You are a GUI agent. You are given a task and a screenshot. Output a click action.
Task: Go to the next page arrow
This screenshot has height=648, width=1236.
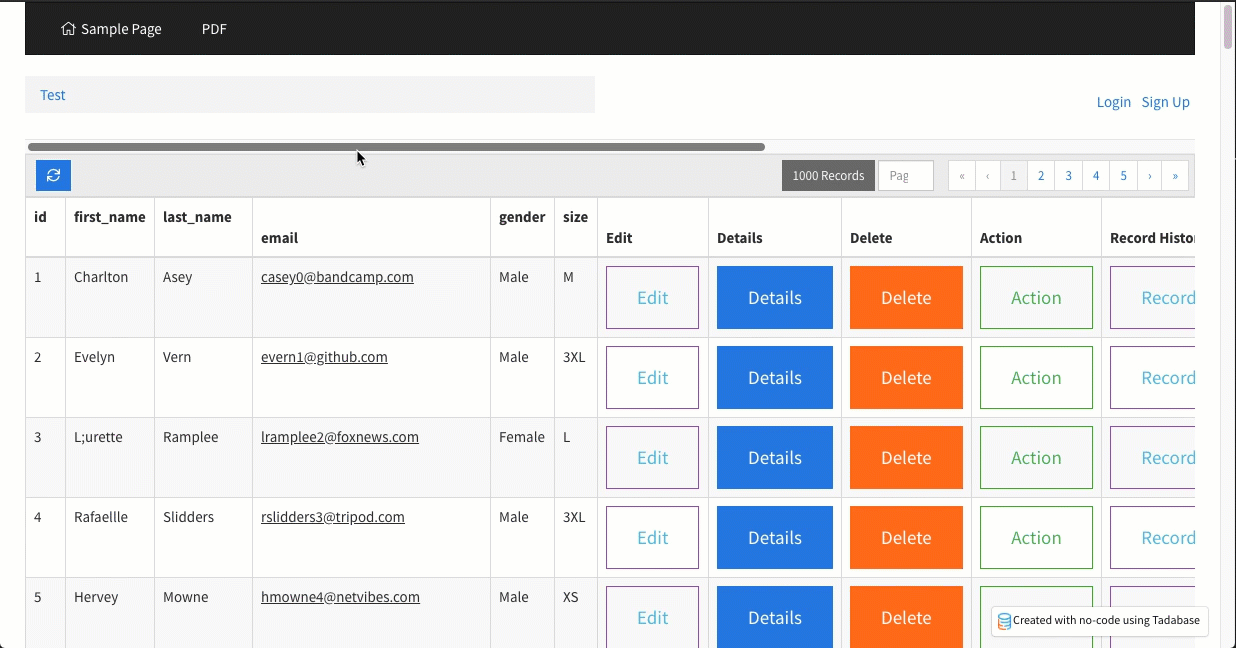[x=1150, y=176]
